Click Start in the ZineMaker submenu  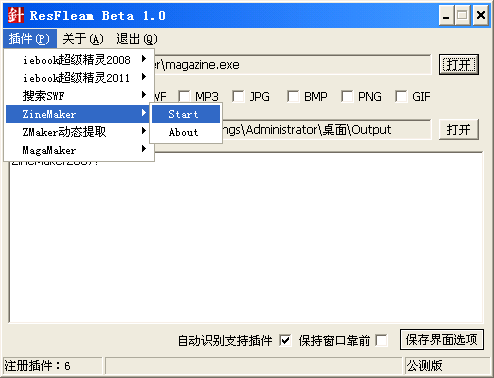(186, 114)
